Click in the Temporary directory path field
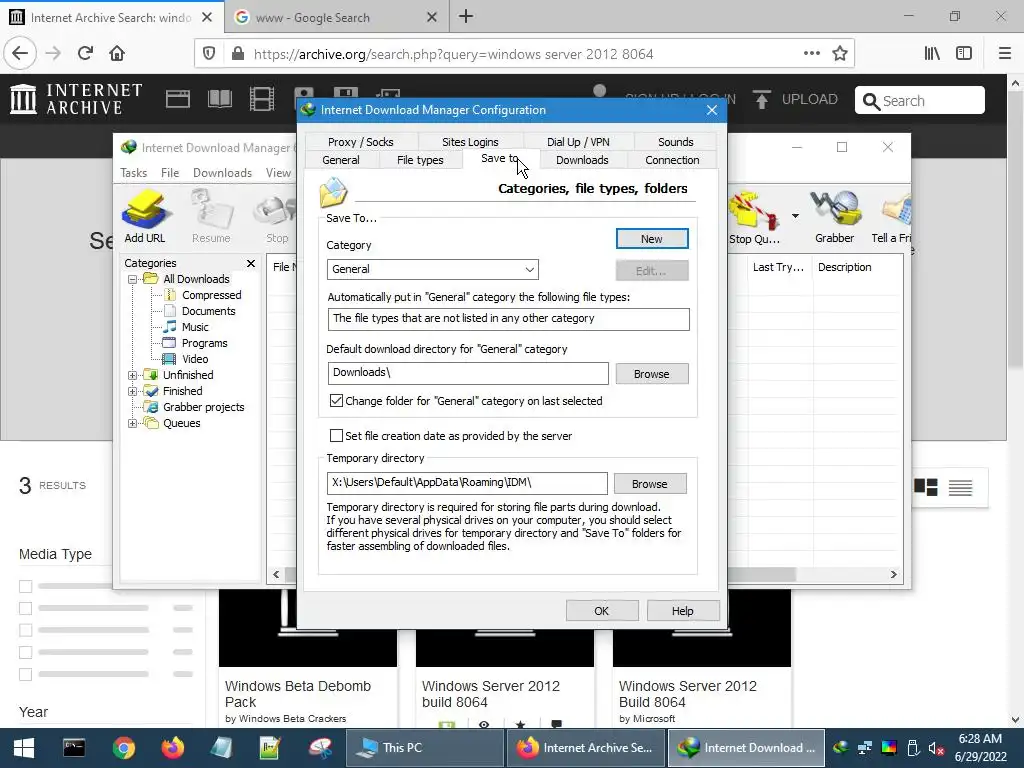Viewport: 1024px width, 768px height. [x=467, y=483]
